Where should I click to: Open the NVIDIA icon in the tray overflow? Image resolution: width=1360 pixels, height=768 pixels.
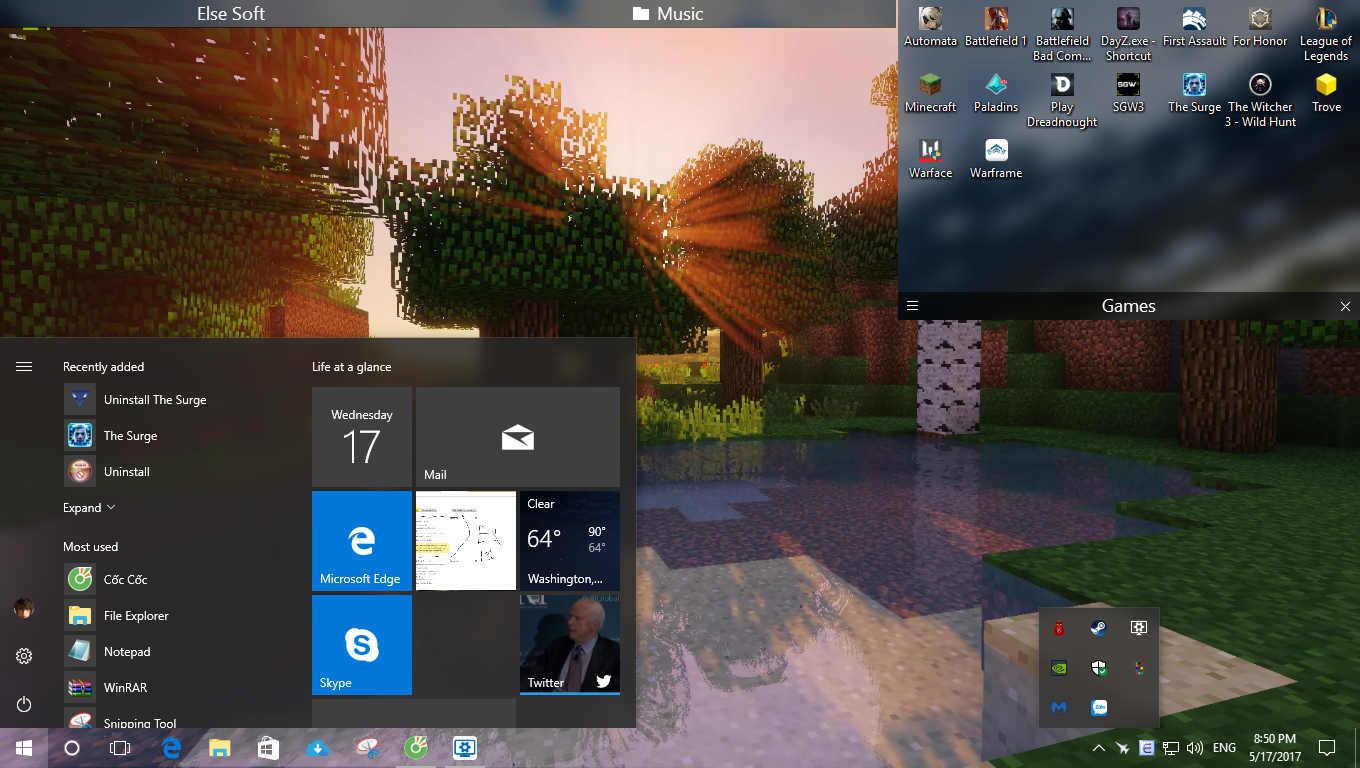point(1058,667)
